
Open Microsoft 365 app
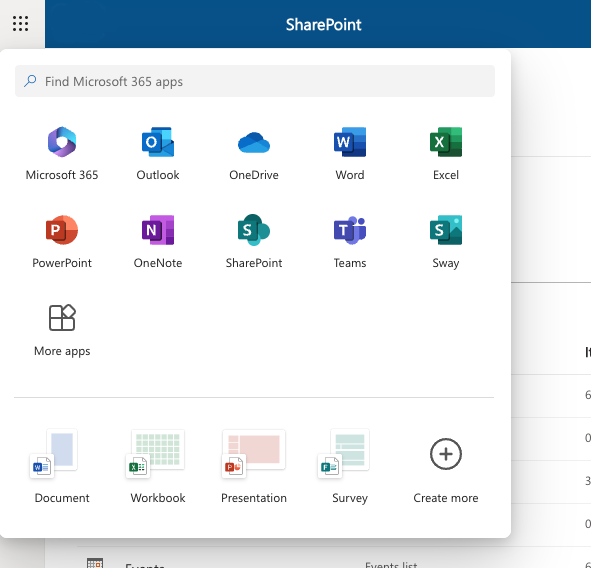(x=62, y=153)
